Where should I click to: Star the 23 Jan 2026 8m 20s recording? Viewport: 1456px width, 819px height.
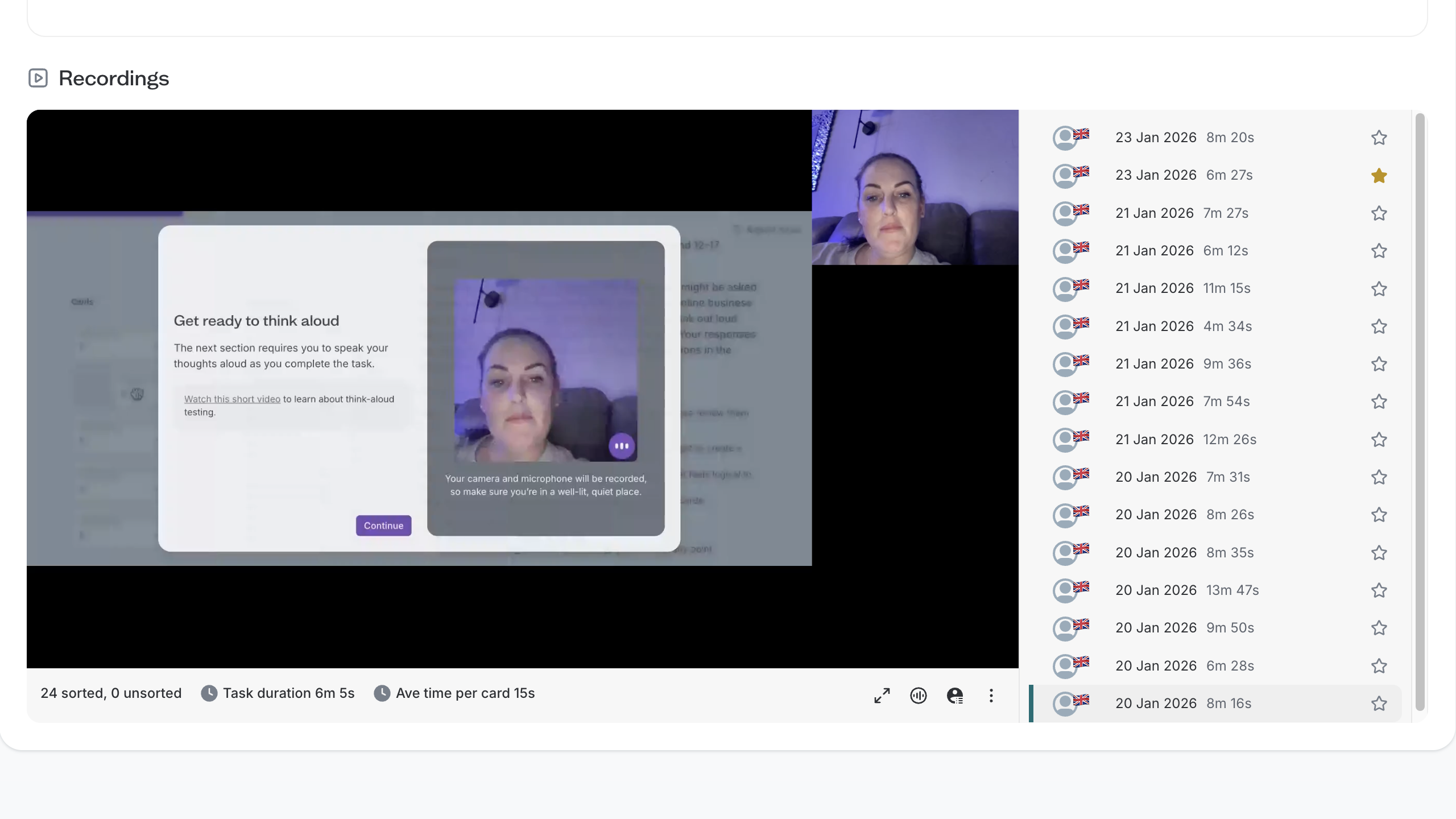(x=1379, y=138)
